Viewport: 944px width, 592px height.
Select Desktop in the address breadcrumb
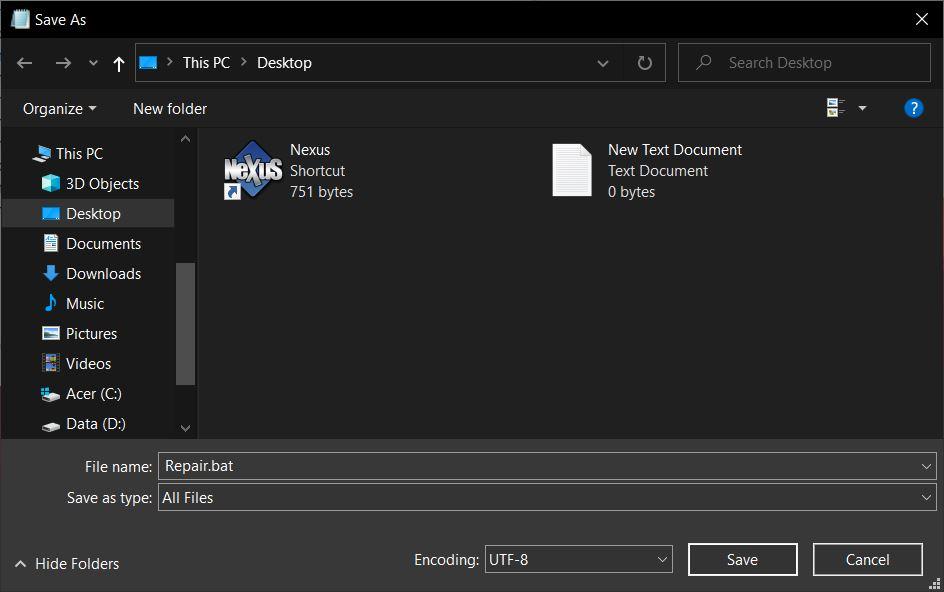pos(284,63)
